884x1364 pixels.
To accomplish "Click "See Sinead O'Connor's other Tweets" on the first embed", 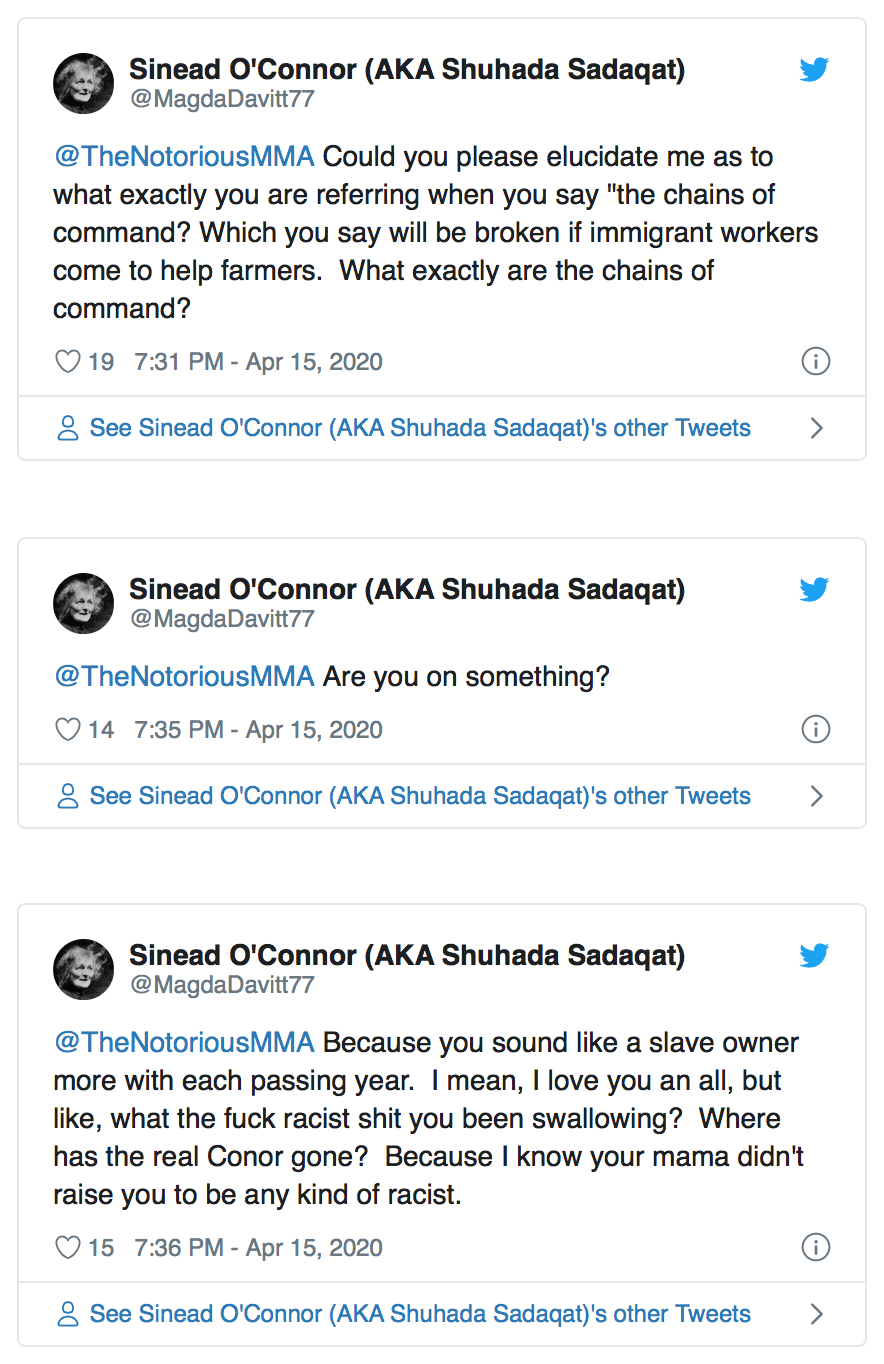I will click(420, 427).
